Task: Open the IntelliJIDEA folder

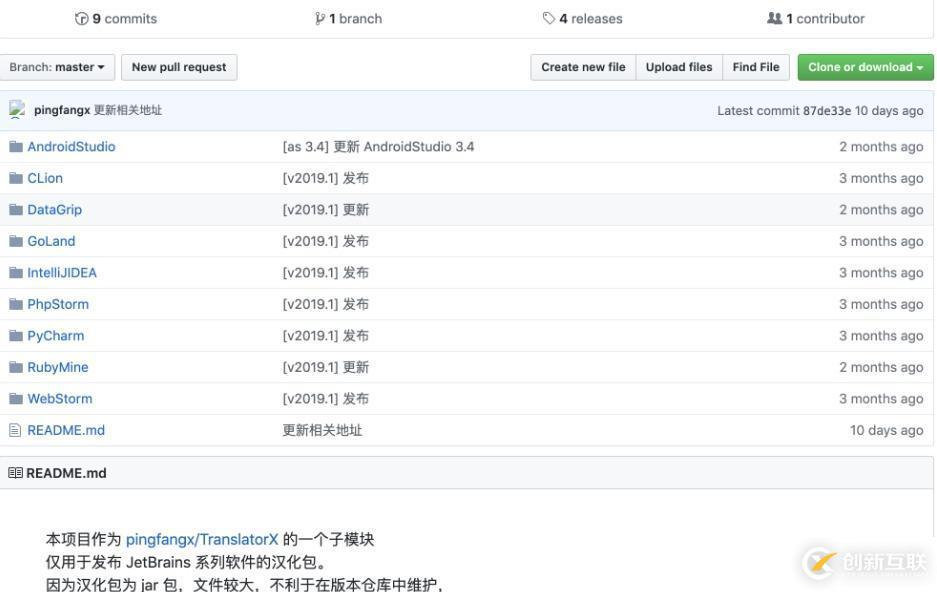Action: (x=62, y=273)
